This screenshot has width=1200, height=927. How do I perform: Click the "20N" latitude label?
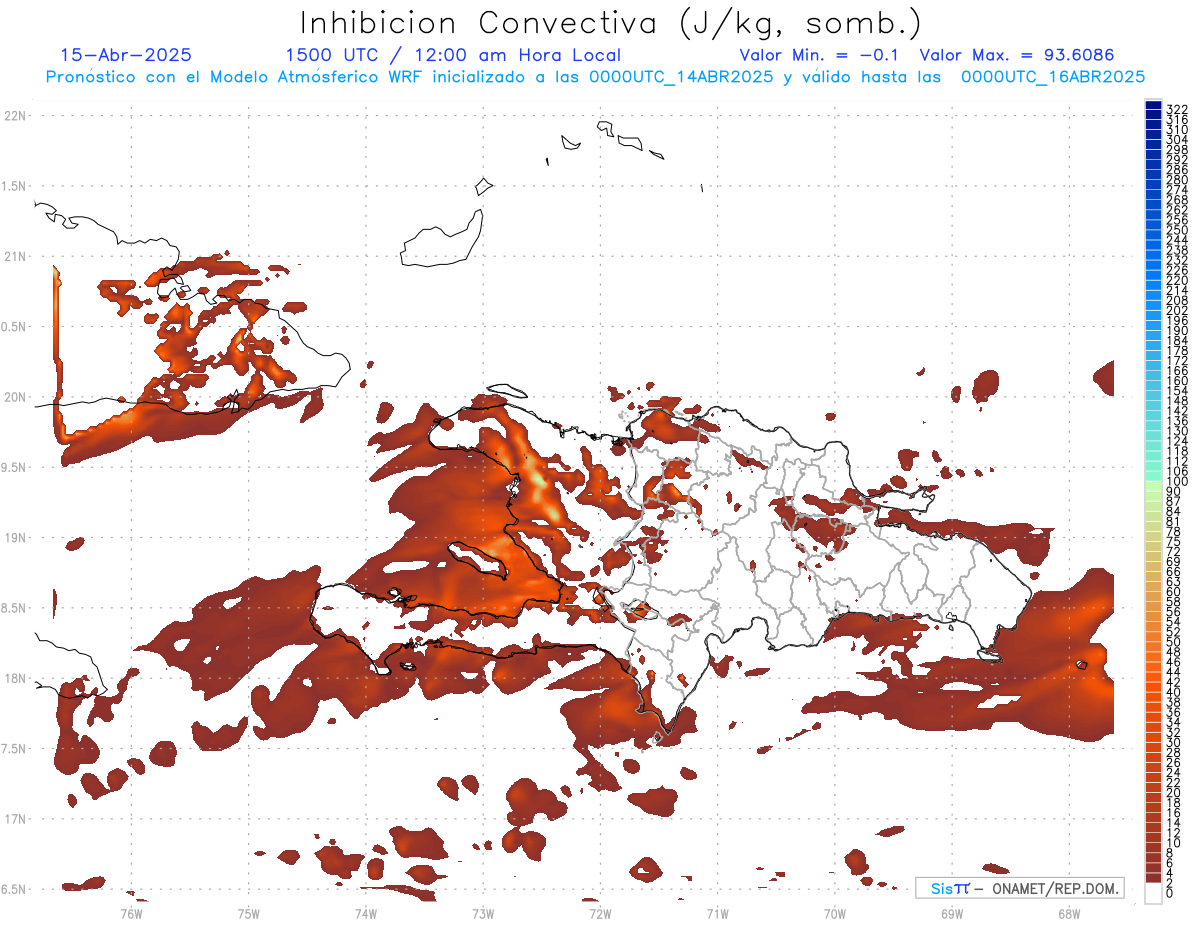(15, 397)
